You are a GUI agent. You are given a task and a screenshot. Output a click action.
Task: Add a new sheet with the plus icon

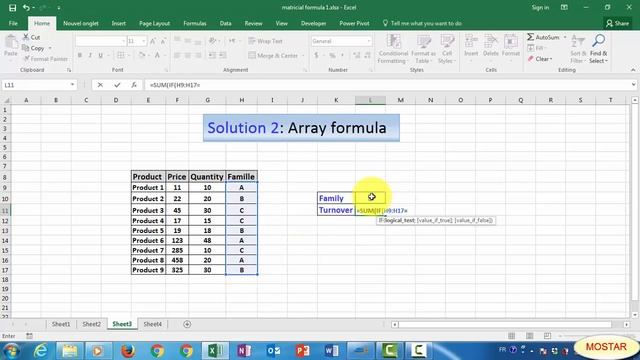click(x=187, y=324)
